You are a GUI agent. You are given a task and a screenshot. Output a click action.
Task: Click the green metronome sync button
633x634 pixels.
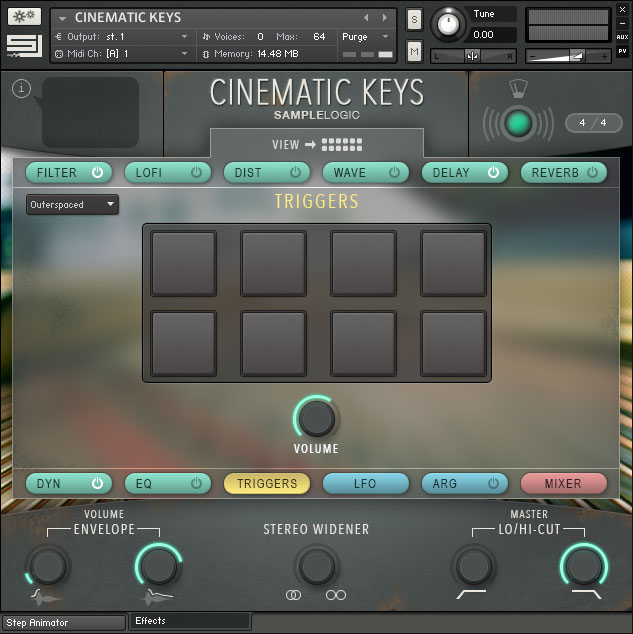(x=517, y=123)
